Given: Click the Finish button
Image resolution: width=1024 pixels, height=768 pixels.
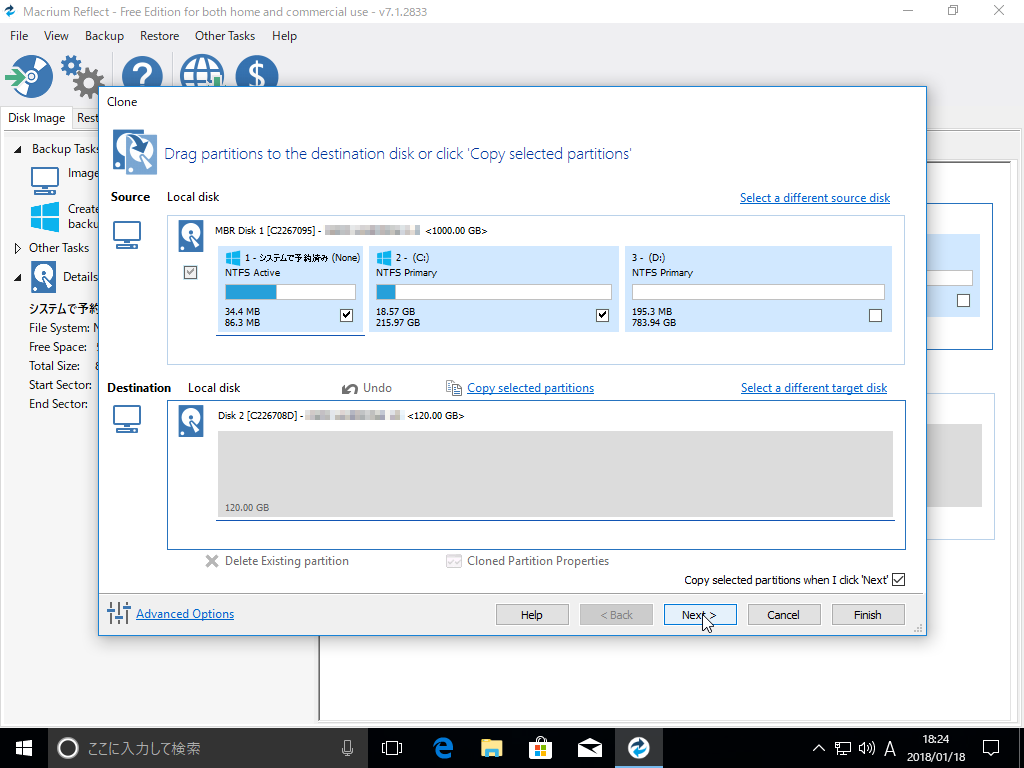Looking at the screenshot, I should click(x=867, y=615).
